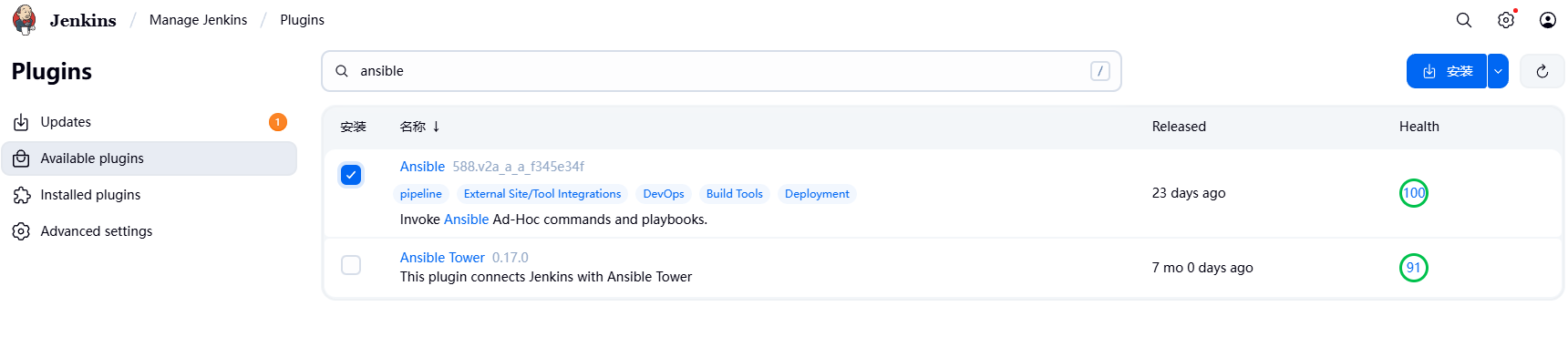Click Ansible Tower version 0.17.0
The width and height of the screenshot is (1568, 337).
tap(511, 258)
